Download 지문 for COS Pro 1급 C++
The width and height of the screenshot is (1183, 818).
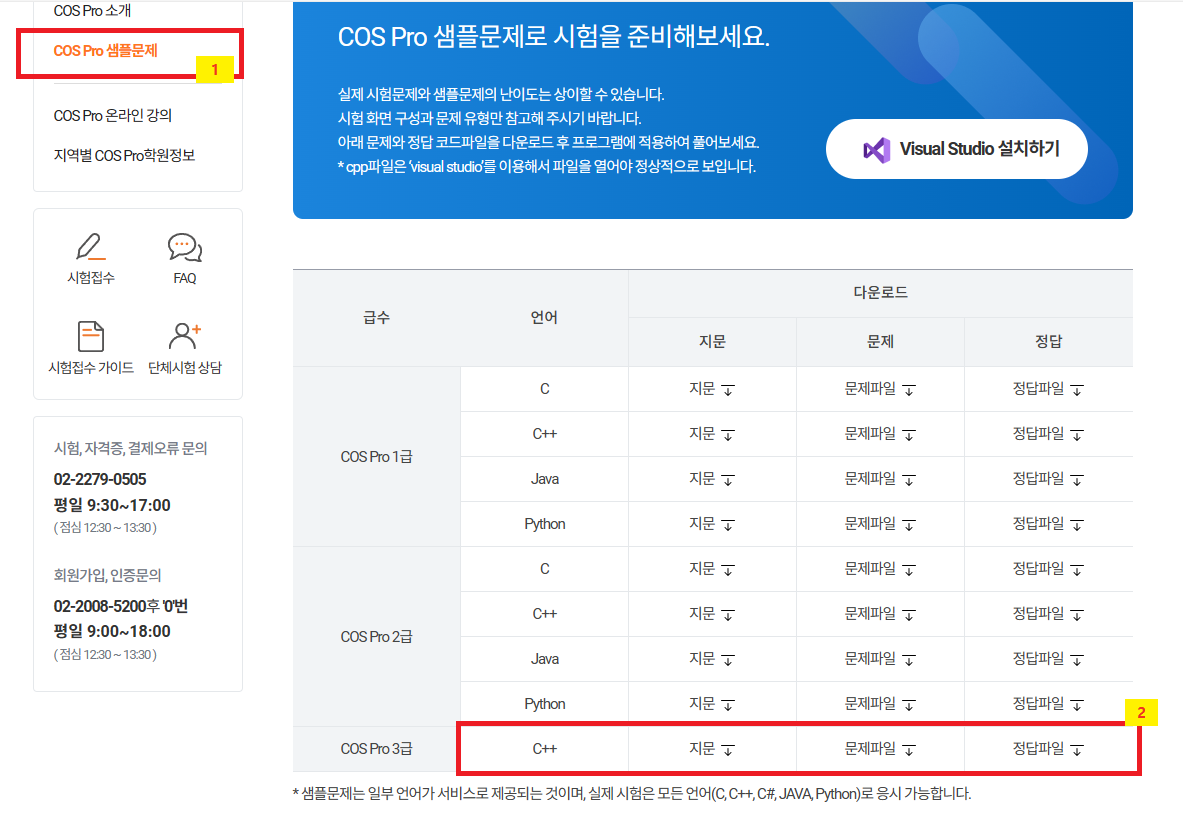711,434
